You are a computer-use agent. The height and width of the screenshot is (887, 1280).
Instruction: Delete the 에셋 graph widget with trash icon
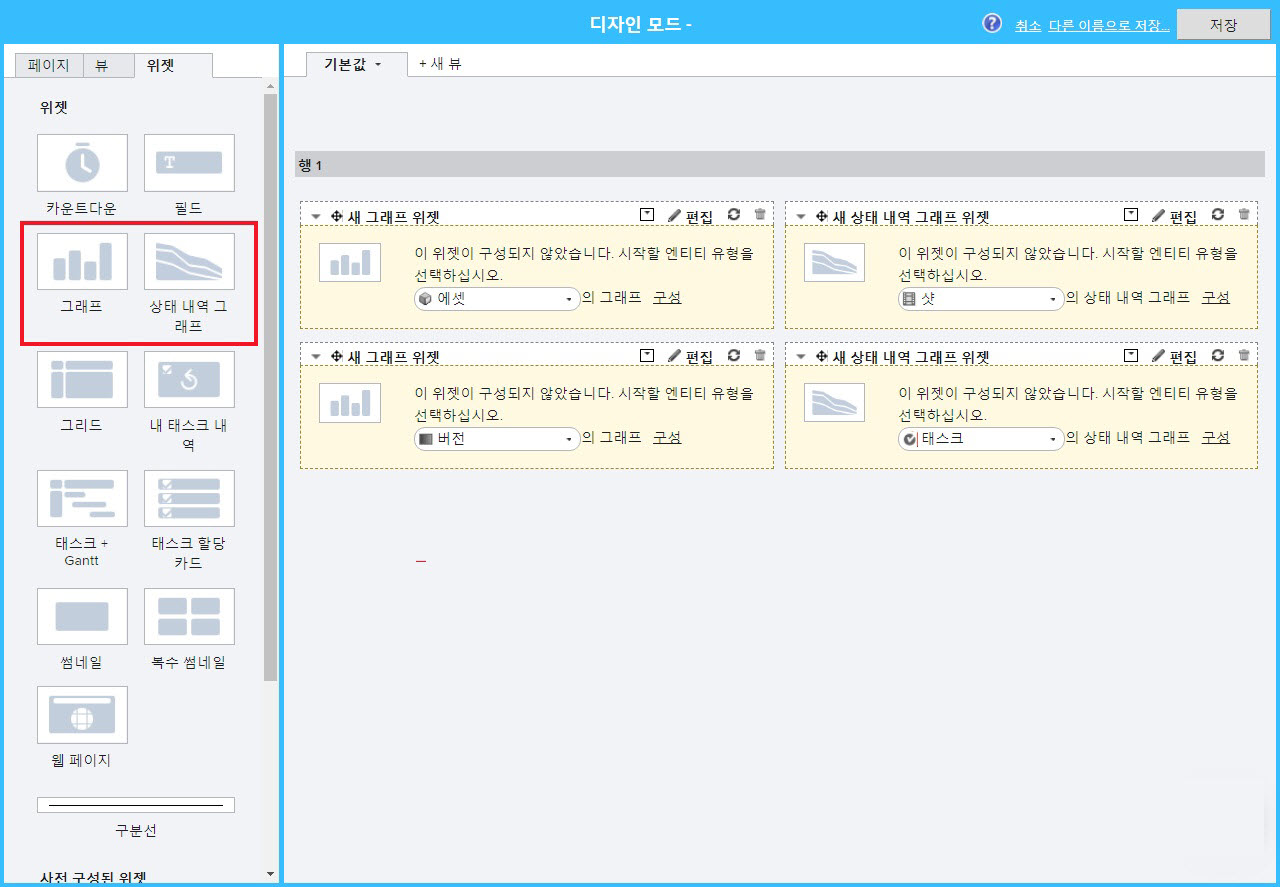[x=760, y=215]
